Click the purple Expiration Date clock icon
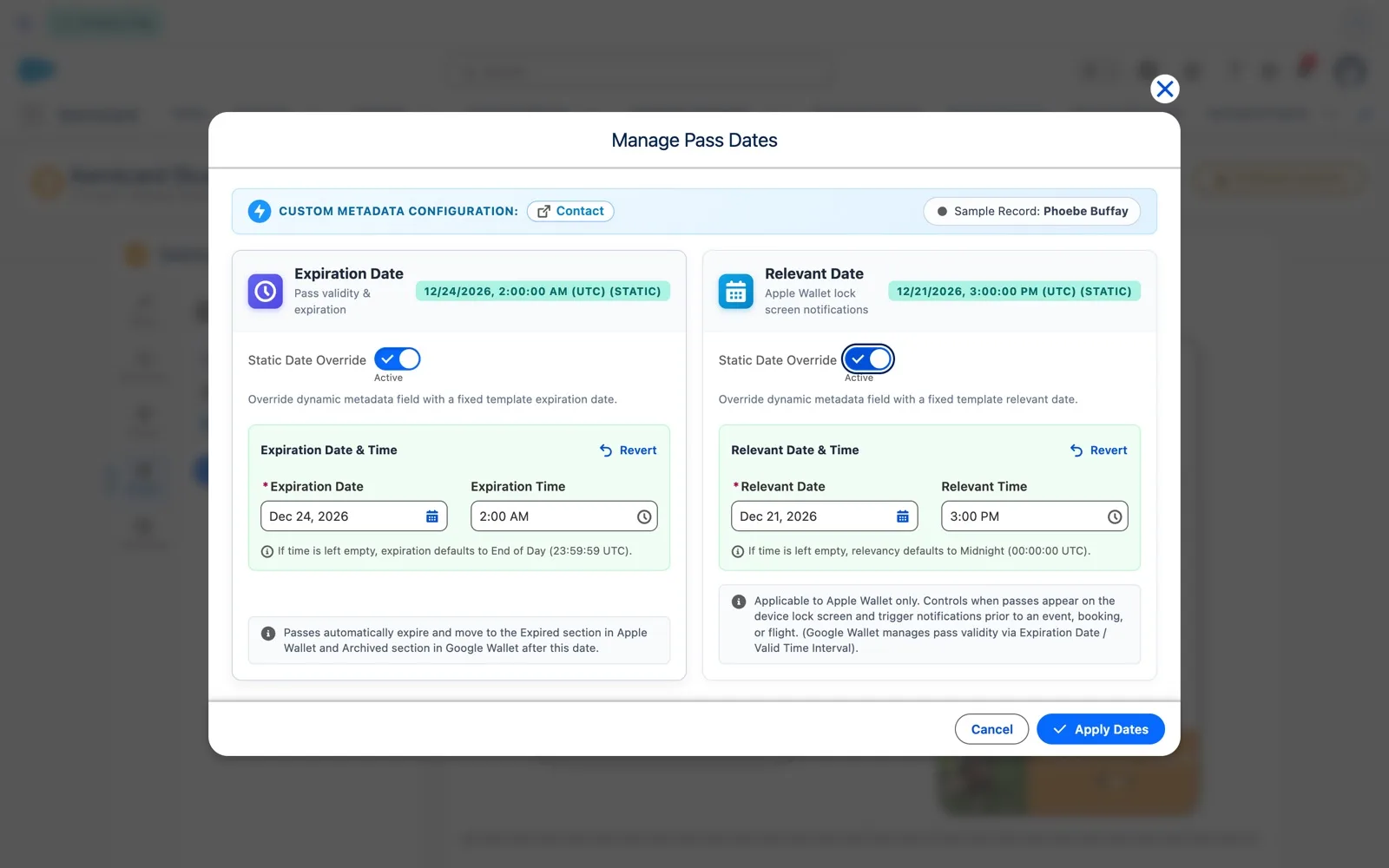Image resolution: width=1389 pixels, height=868 pixels. [265, 292]
